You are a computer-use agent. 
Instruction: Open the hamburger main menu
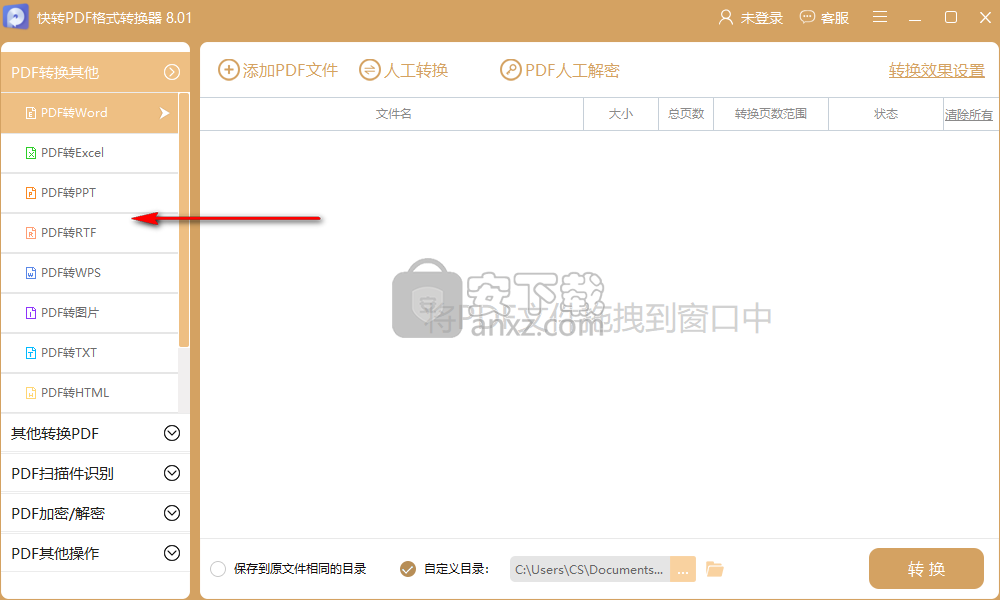[879, 17]
